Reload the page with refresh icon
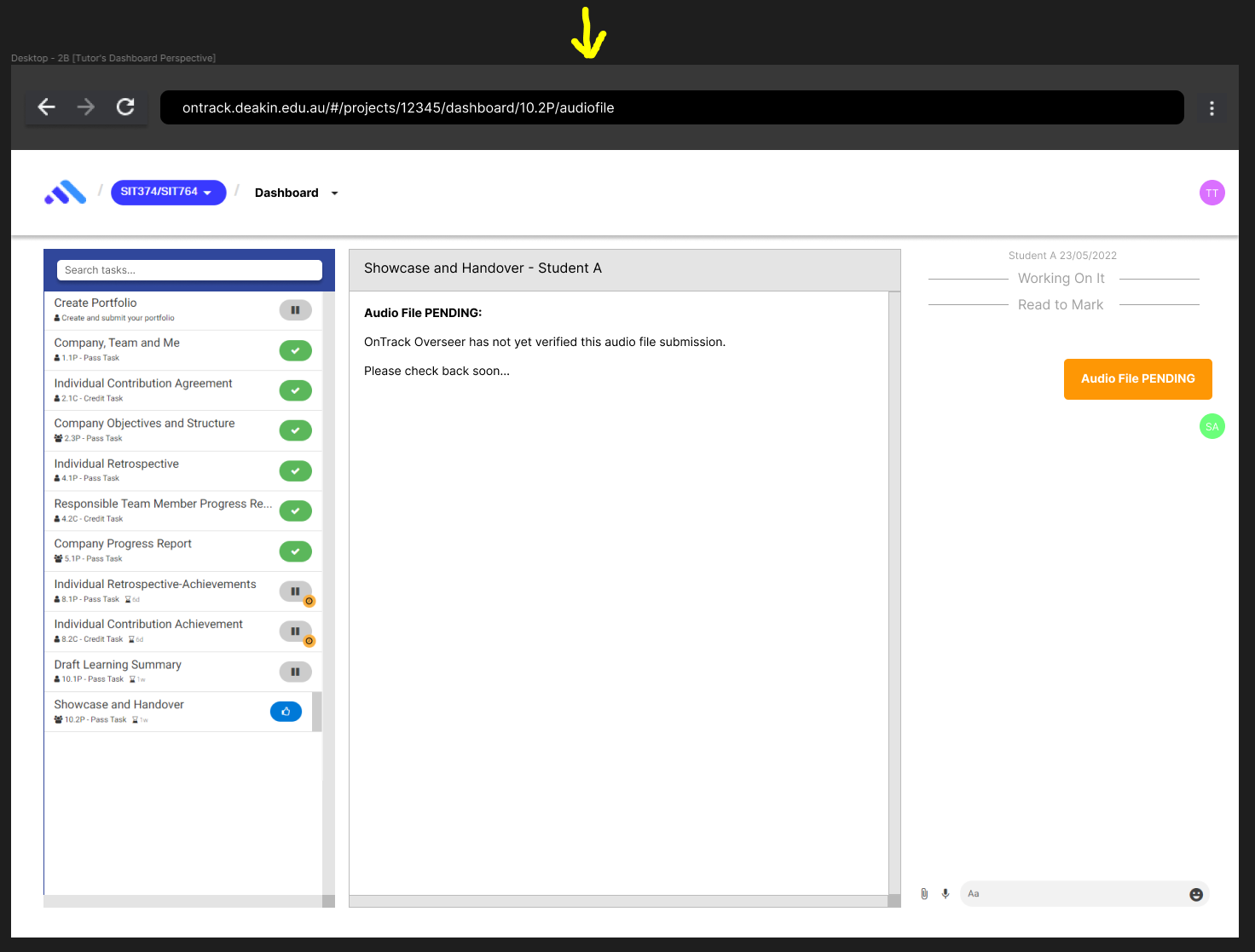 point(125,107)
